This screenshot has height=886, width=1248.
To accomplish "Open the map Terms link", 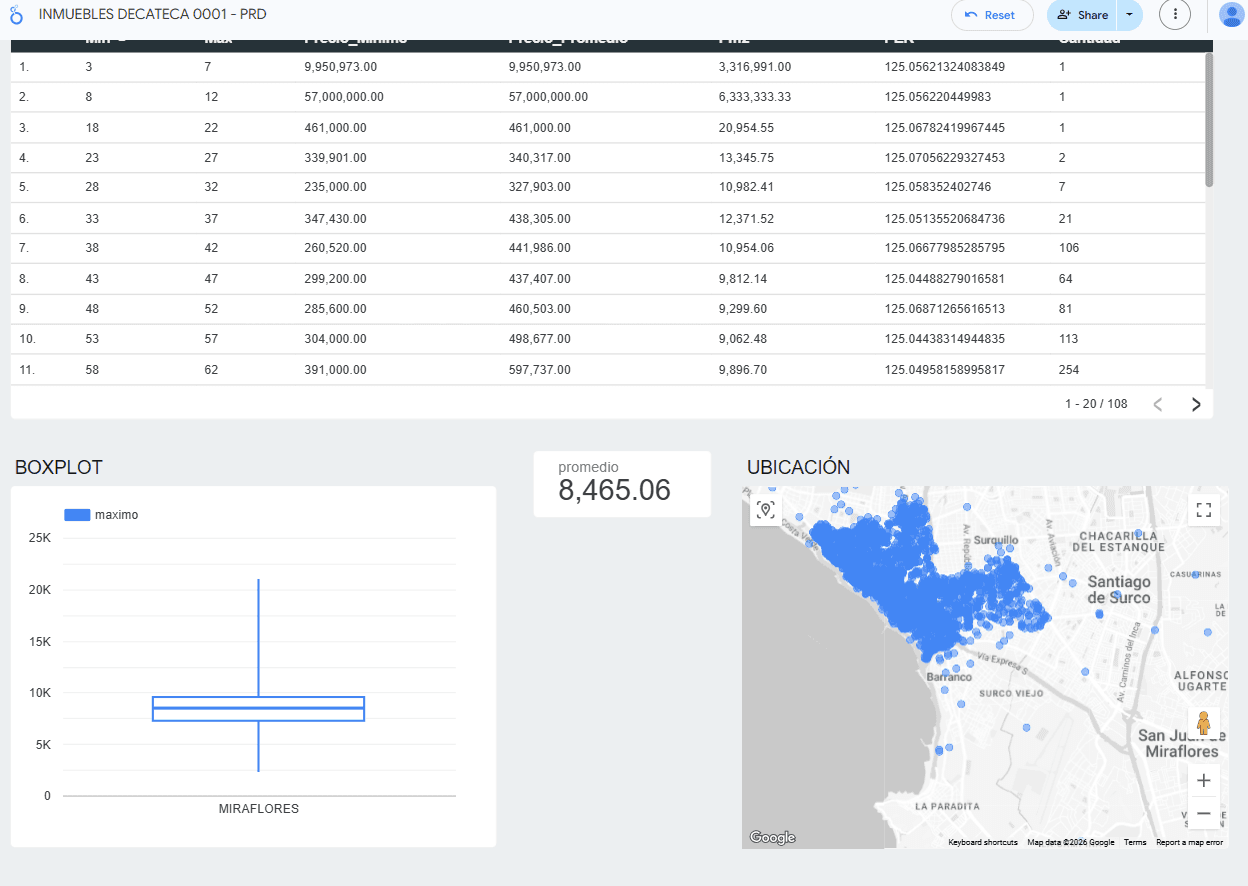I will pyautogui.click(x=1135, y=843).
